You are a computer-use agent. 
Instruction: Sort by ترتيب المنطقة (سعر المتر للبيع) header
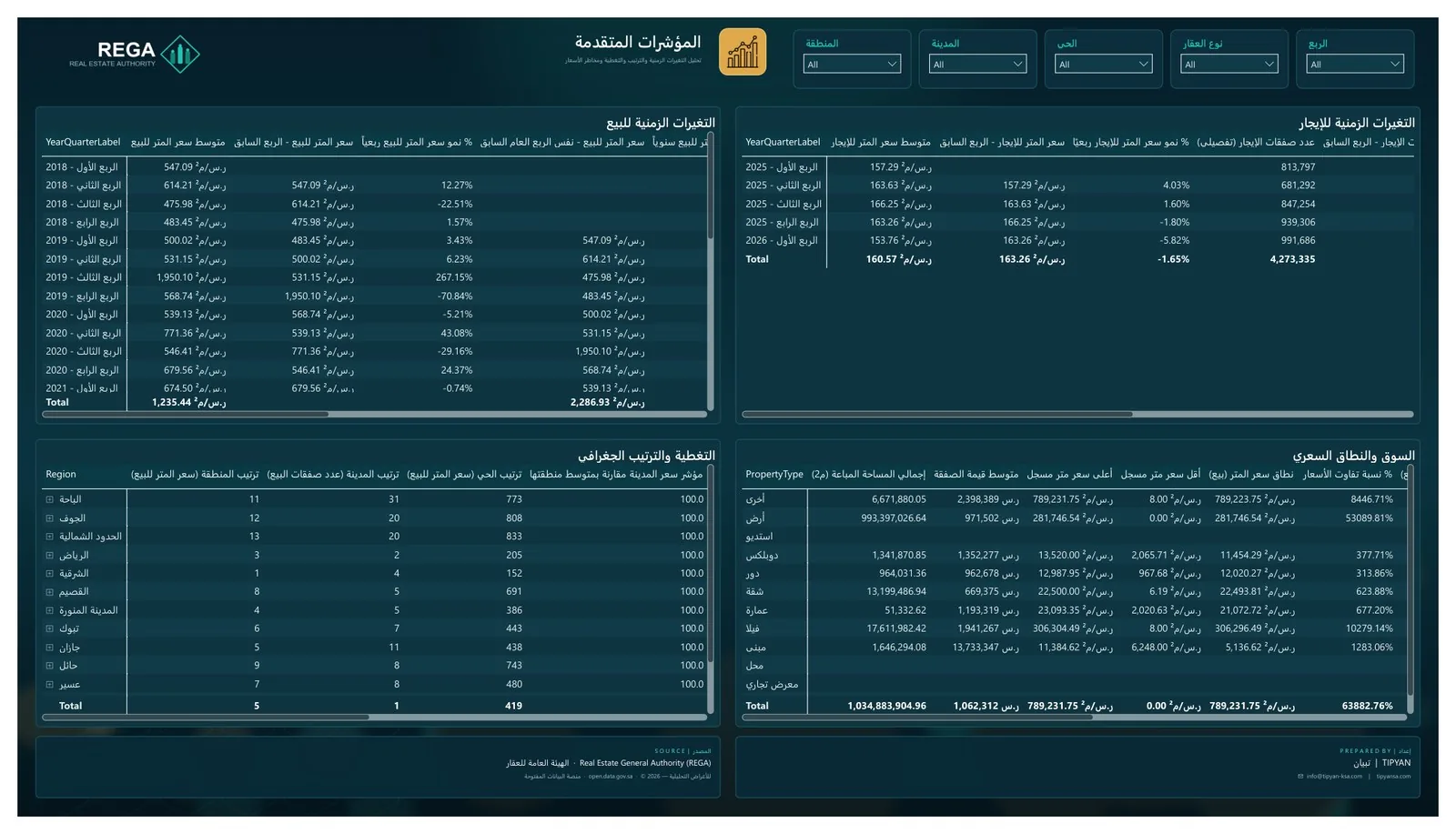tap(195, 474)
